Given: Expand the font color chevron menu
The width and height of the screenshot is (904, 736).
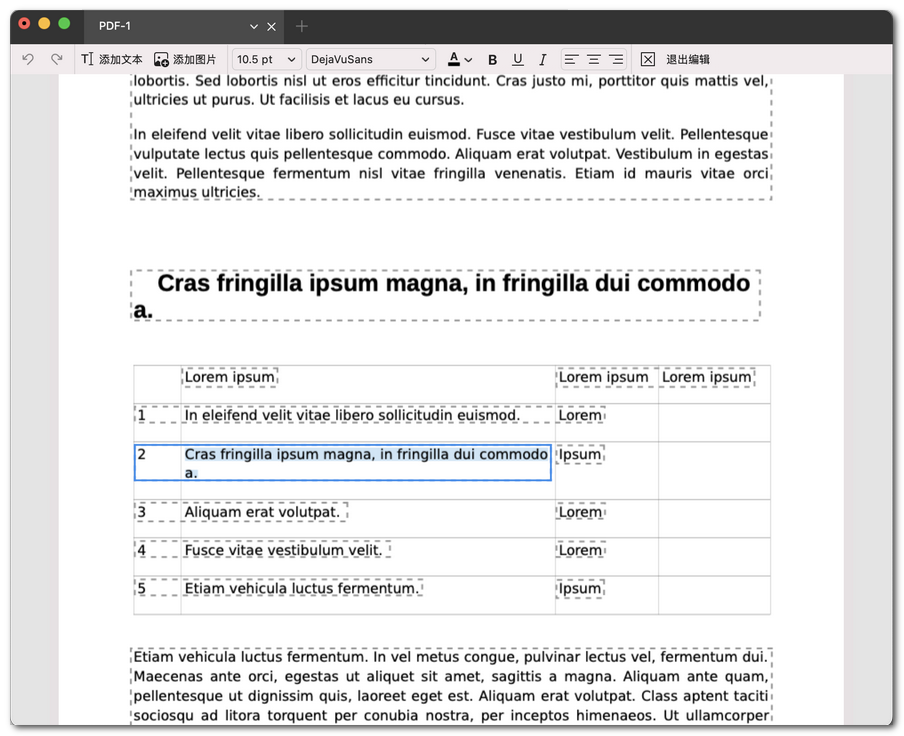Looking at the screenshot, I should point(468,59).
